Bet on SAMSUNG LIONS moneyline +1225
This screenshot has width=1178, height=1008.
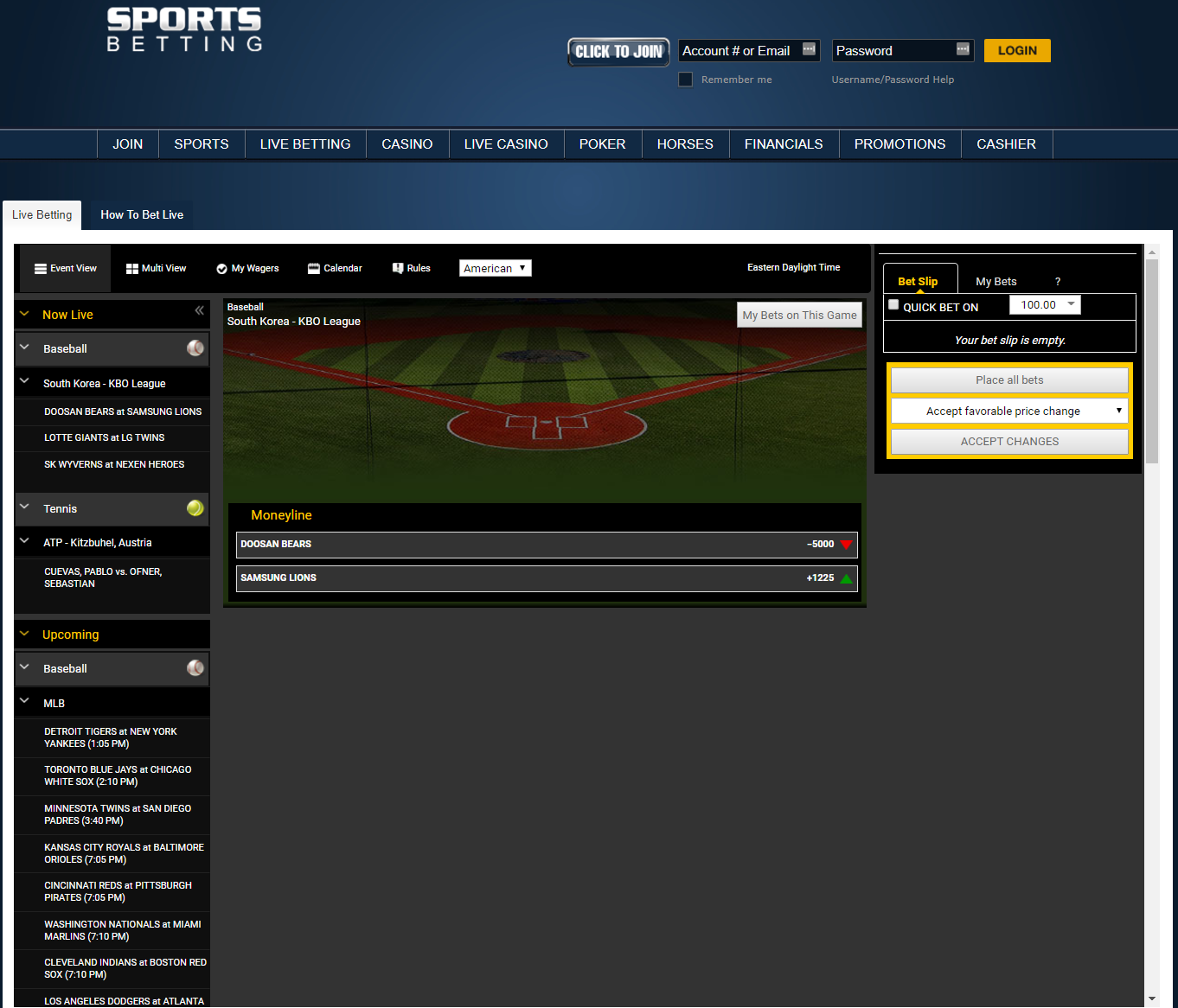coord(547,578)
